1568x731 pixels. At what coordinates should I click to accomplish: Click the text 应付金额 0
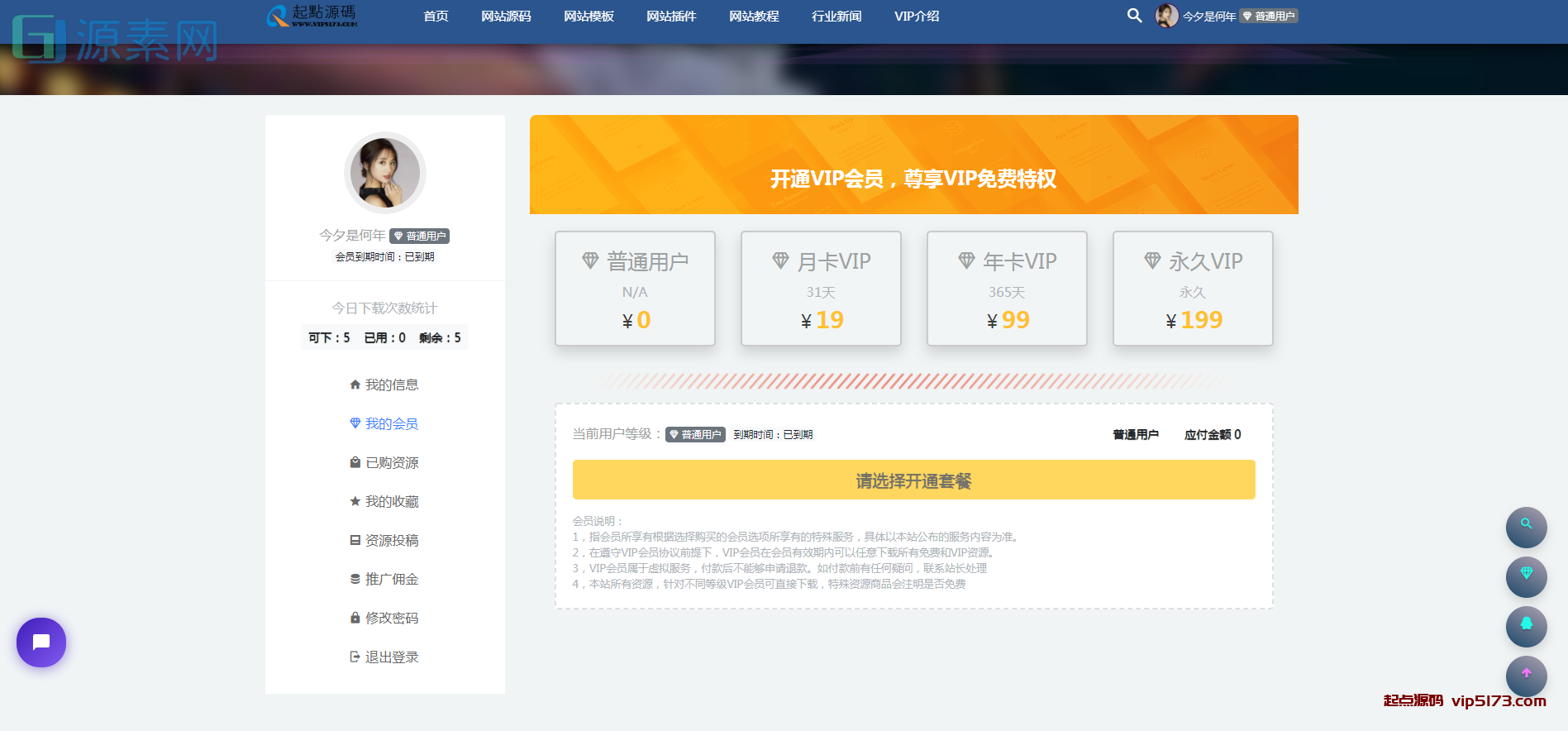[x=1213, y=434]
